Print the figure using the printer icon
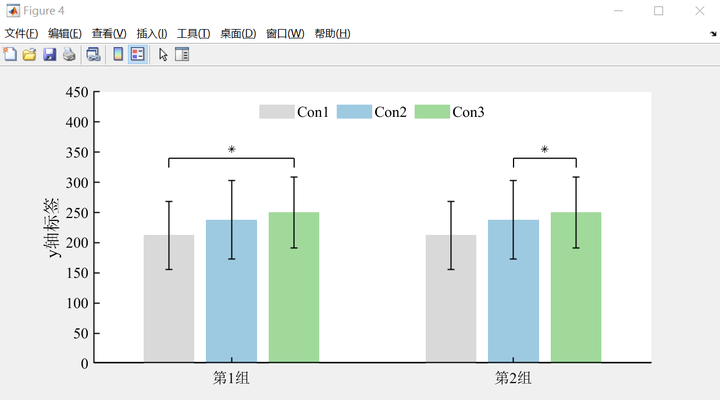 pos(68,54)
